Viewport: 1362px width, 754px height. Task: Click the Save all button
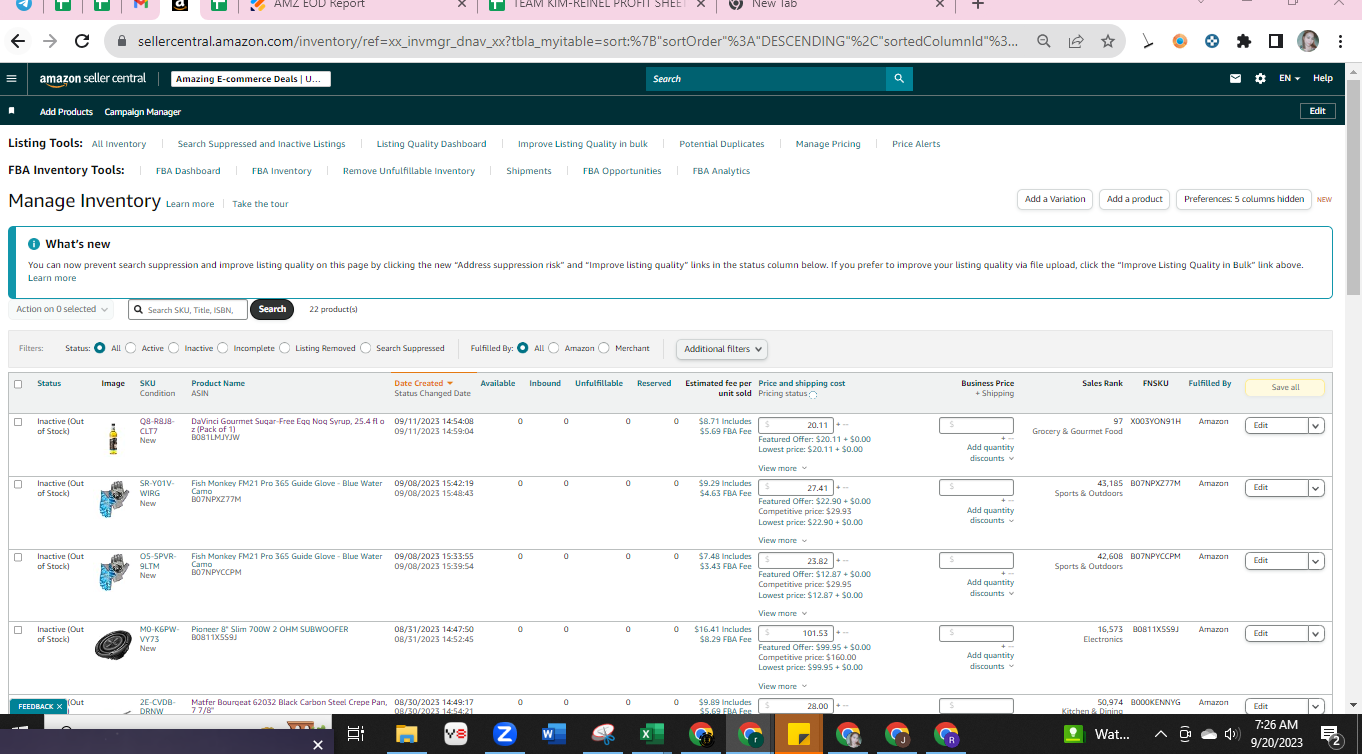pos(1285,388)
